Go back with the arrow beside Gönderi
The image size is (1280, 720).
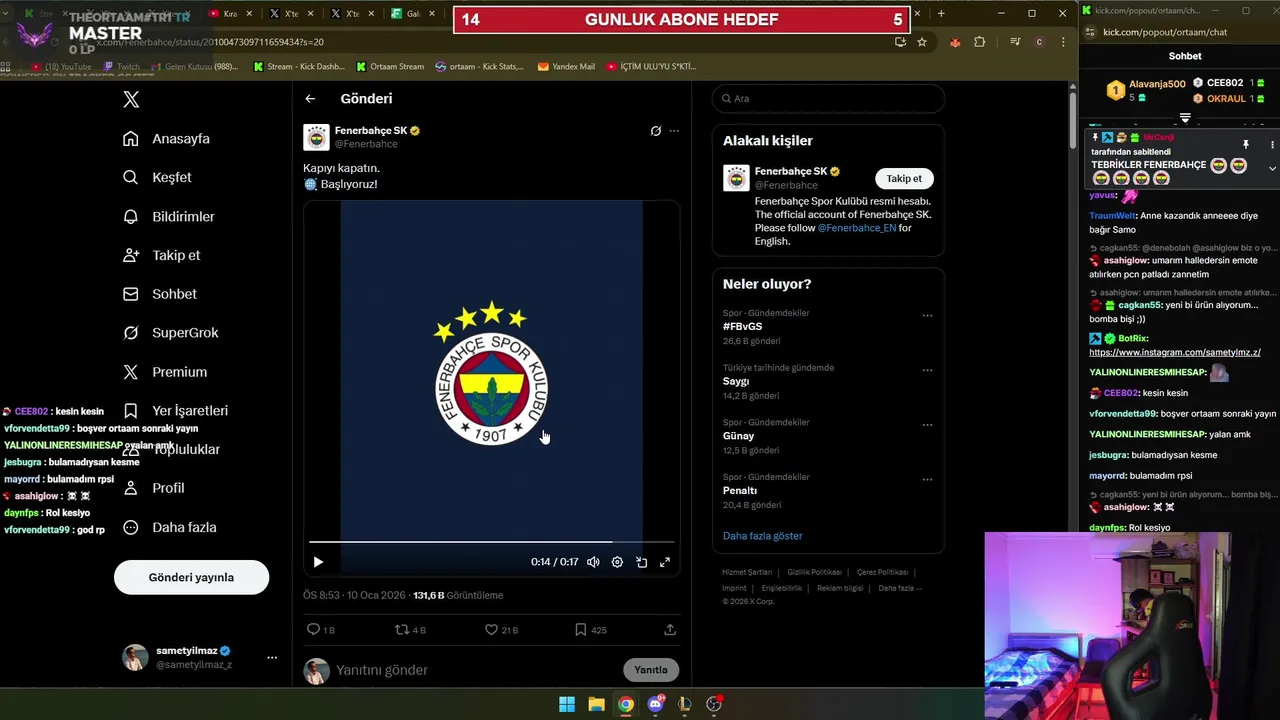coord(310,98)
